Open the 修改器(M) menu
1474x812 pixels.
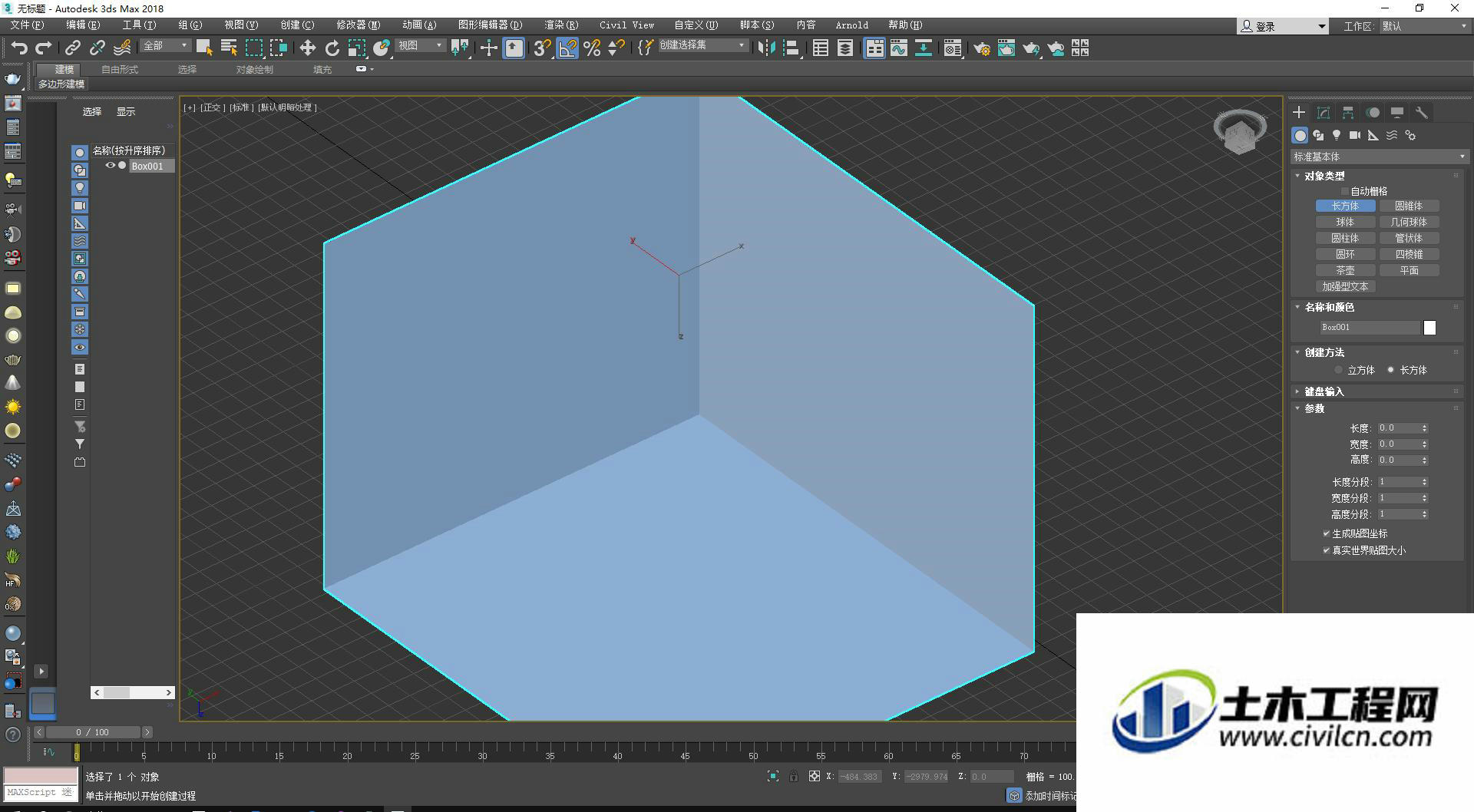point(358,25)
